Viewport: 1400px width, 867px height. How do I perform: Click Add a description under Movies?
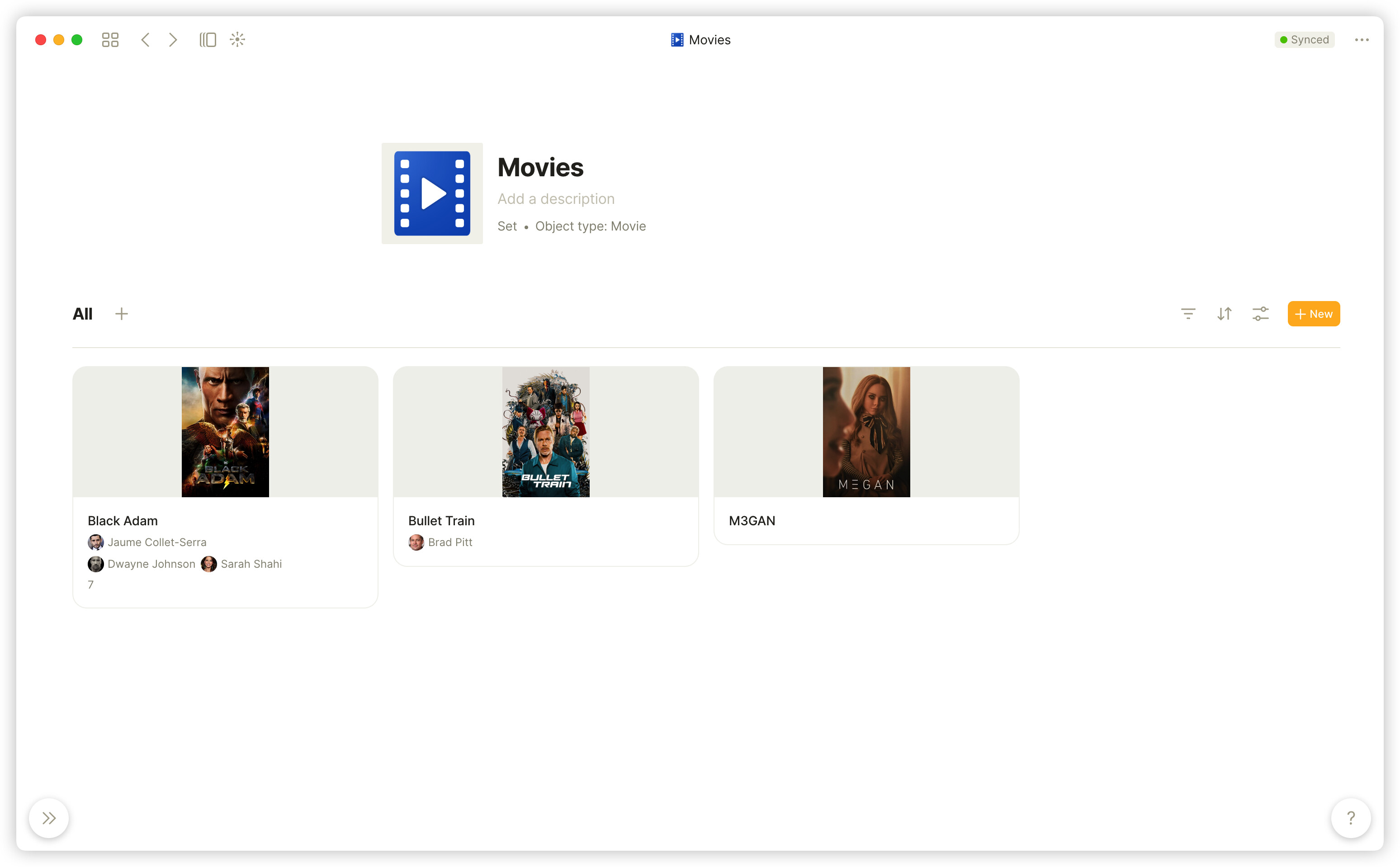click(556, 198)
